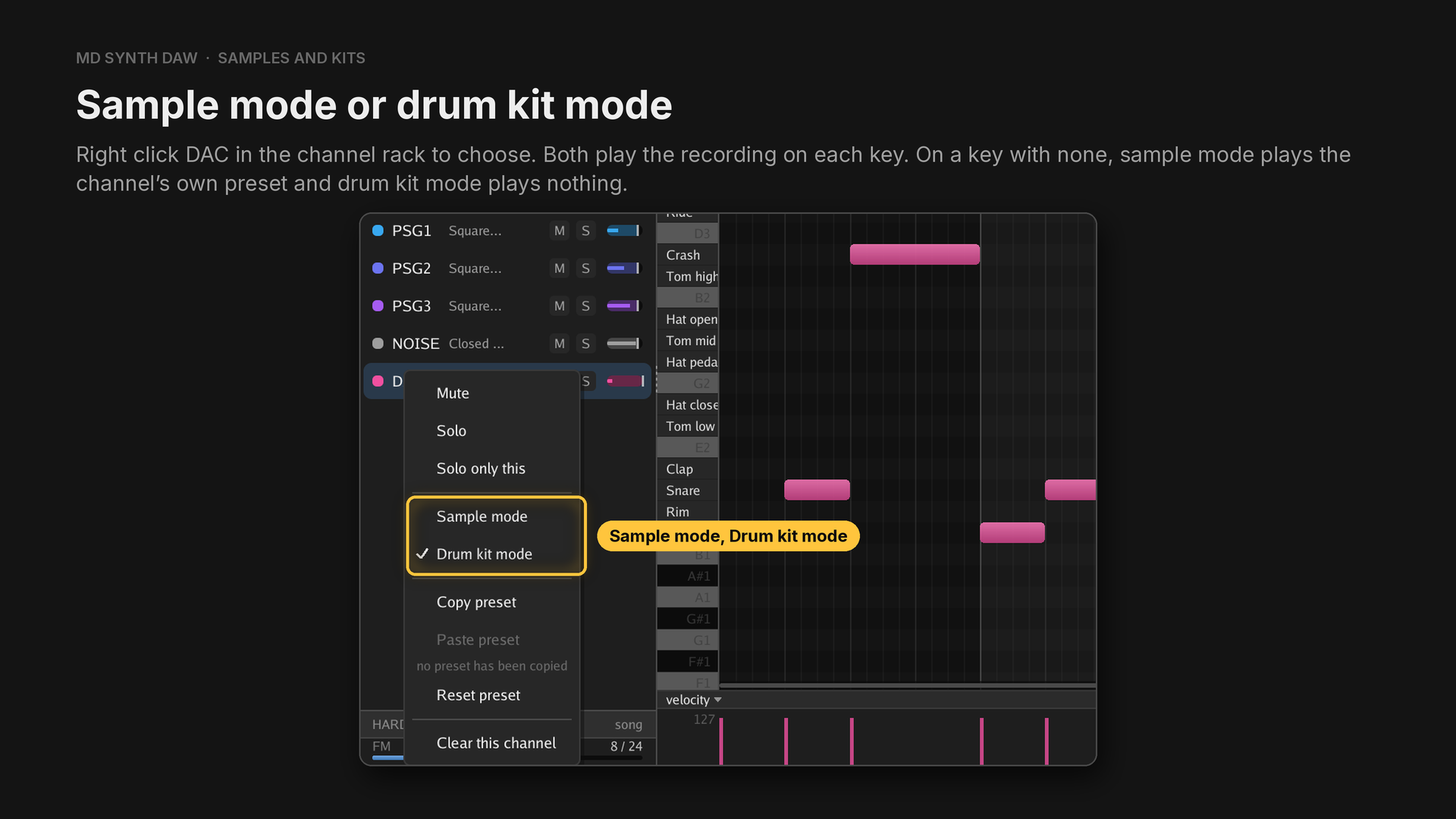Select the NOISE channel name
Screen dimensions: 1456x819
tap(416, 344)
